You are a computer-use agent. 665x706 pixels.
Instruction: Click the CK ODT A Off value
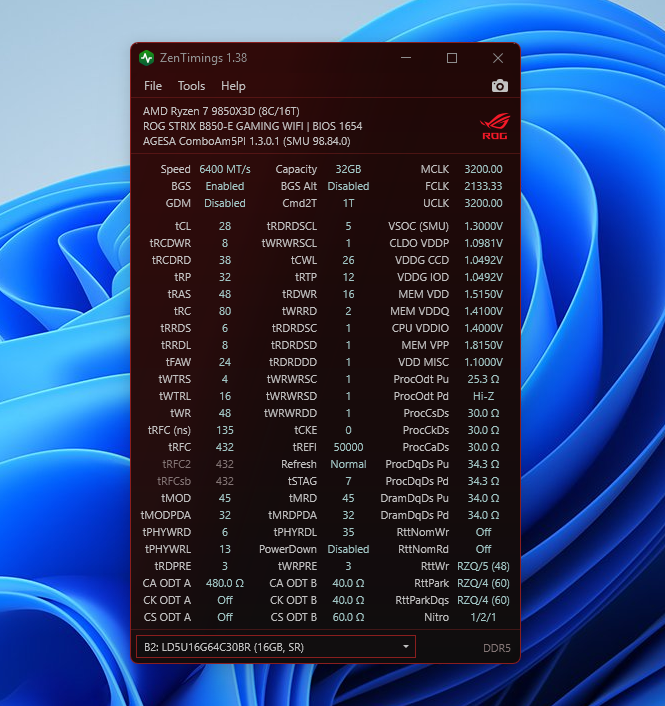(225, 600)
